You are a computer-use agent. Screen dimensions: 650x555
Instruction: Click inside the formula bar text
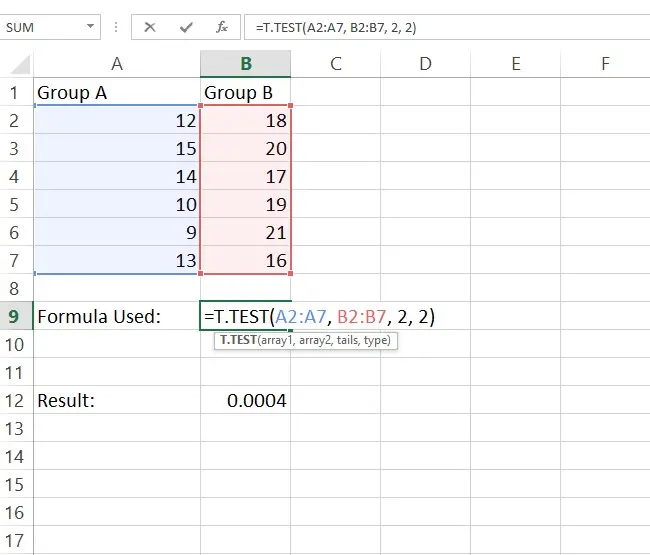pos(336,28)
